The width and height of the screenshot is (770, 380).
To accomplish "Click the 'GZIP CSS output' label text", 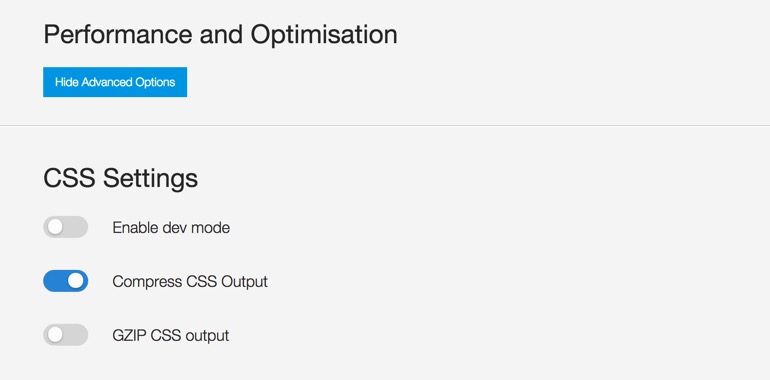I will pos(170,336).
